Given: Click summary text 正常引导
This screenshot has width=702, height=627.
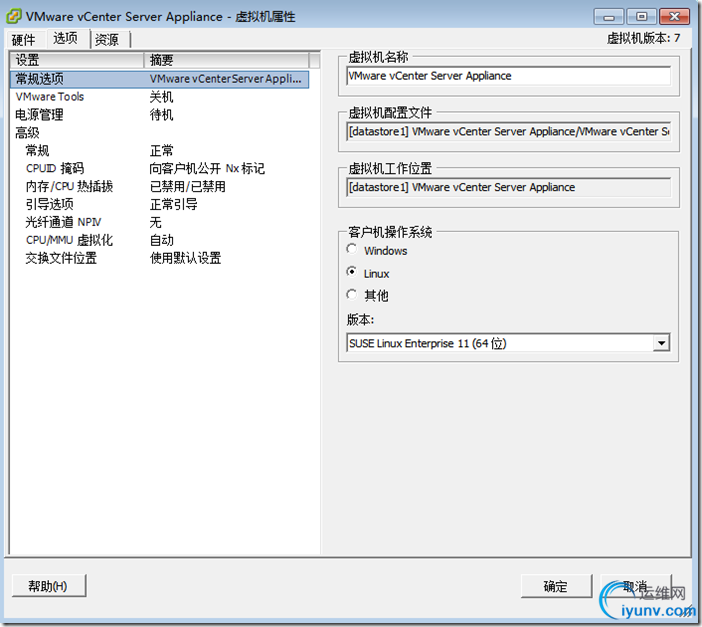Looking at the screenshot, I should pos(174,204).
